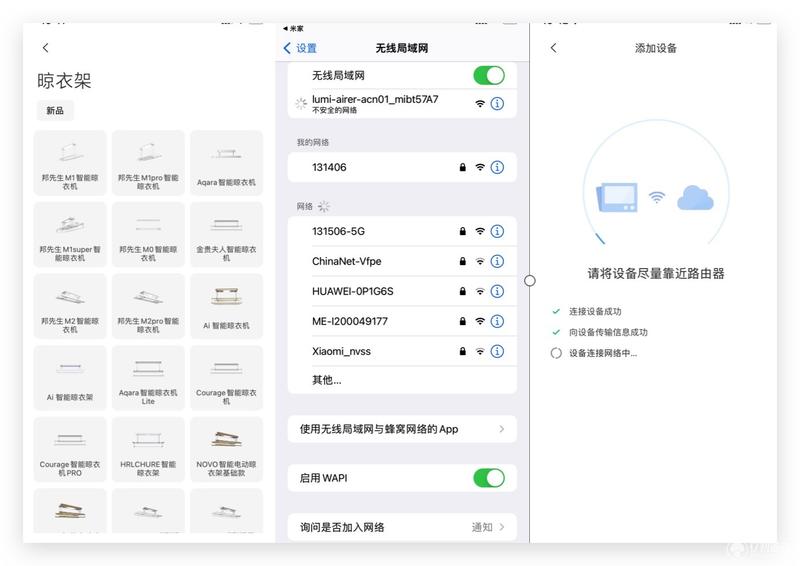Viewport: 800px width, 566px height.
Task: Open 询问是否加入网络 option
Action: 402,527
